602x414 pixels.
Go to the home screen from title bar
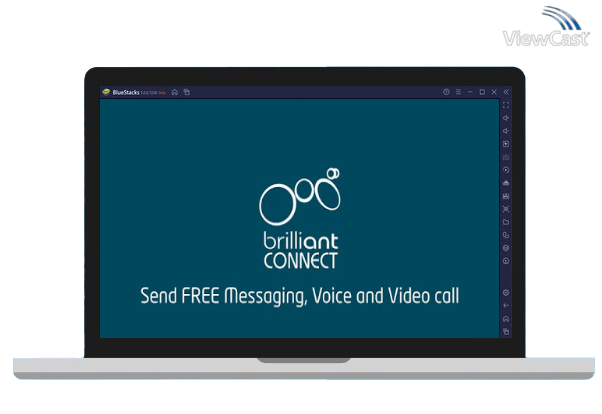pyautogui.click(x=175, y=92)
